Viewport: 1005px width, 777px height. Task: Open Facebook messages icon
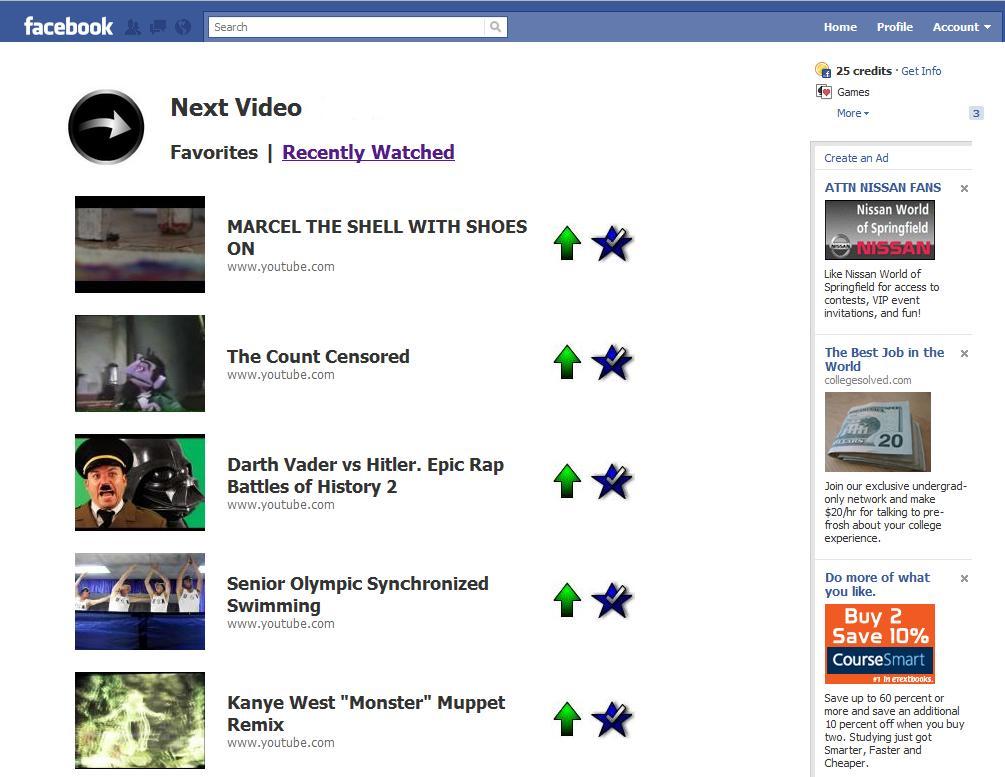[158, 27]
